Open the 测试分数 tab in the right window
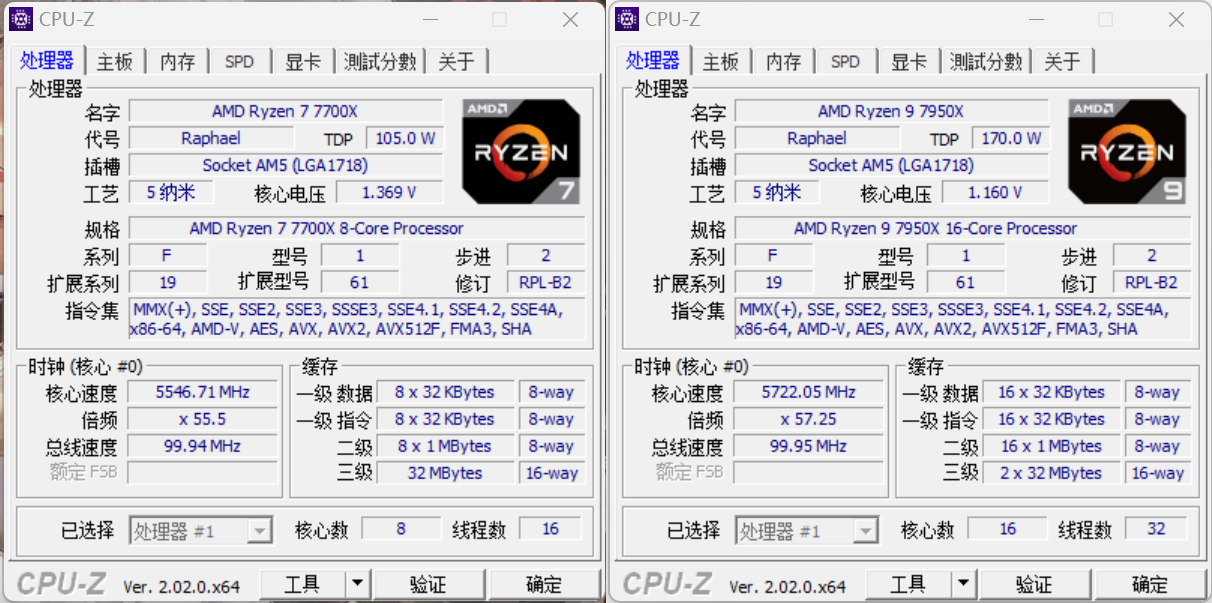1212x603 pixels. [986, 61]
